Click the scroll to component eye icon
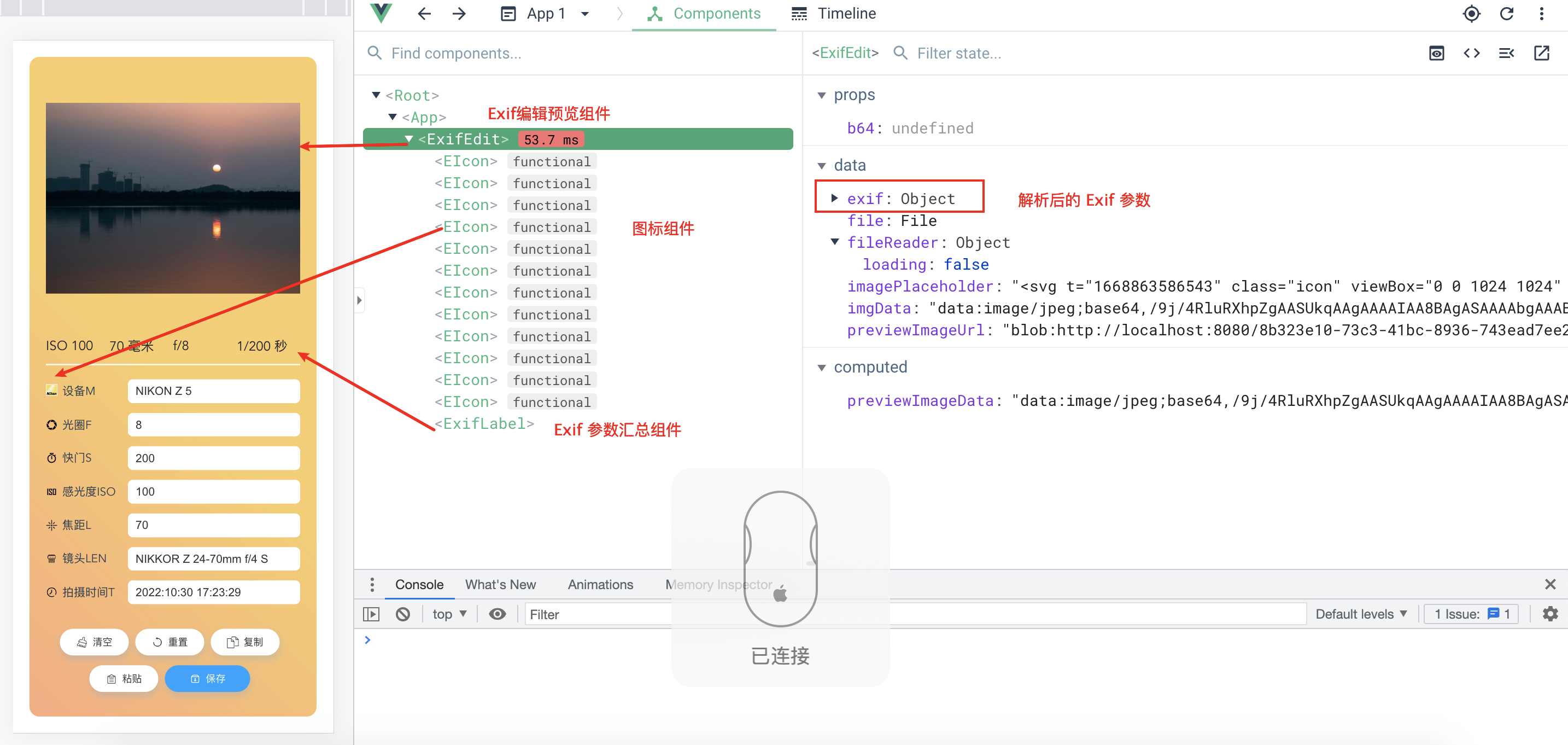1568x745 pixels. [x=1437, y=53]
